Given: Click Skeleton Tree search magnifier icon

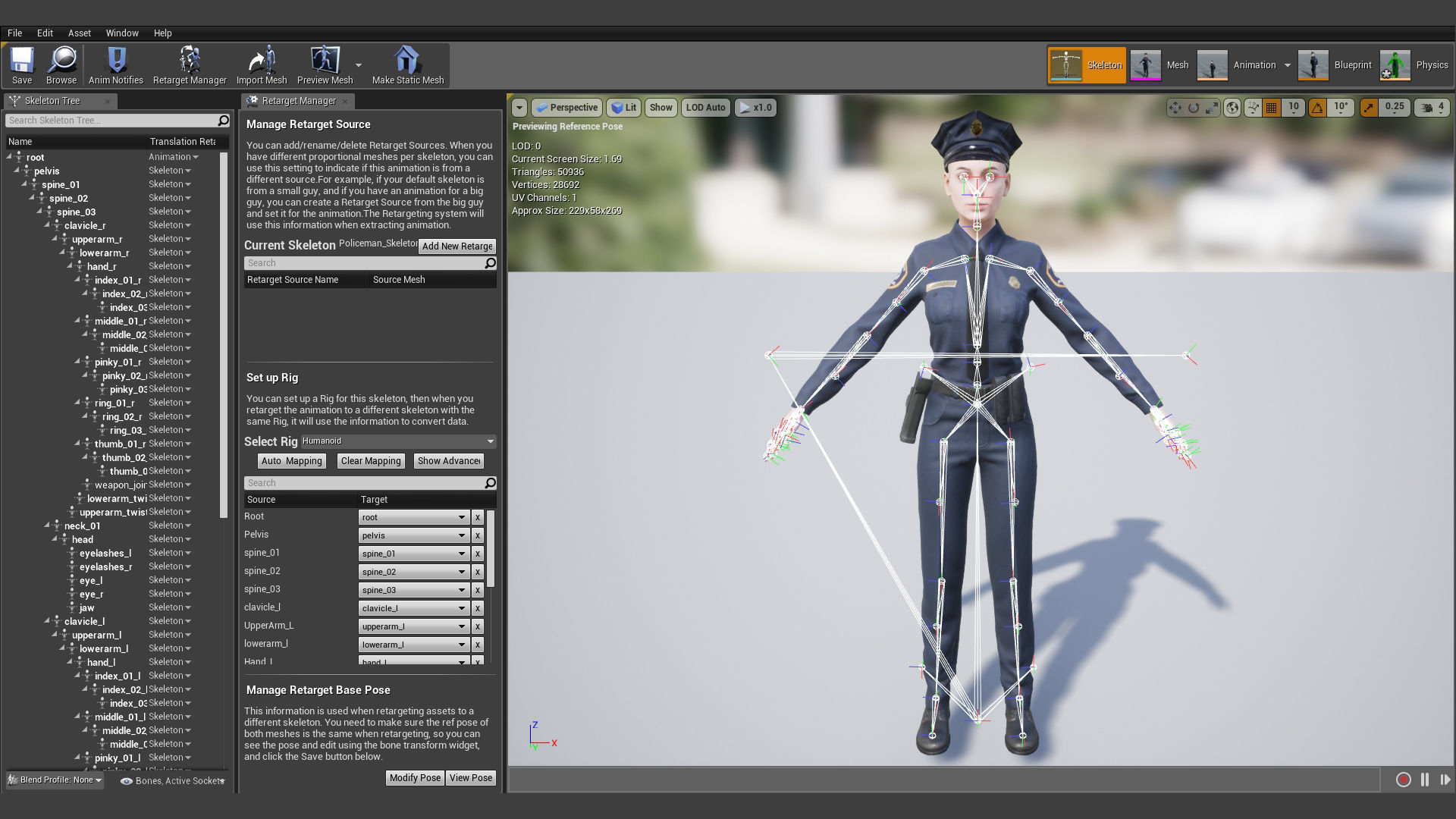Looking at the screenshot, I should click(x=223, y=121).
